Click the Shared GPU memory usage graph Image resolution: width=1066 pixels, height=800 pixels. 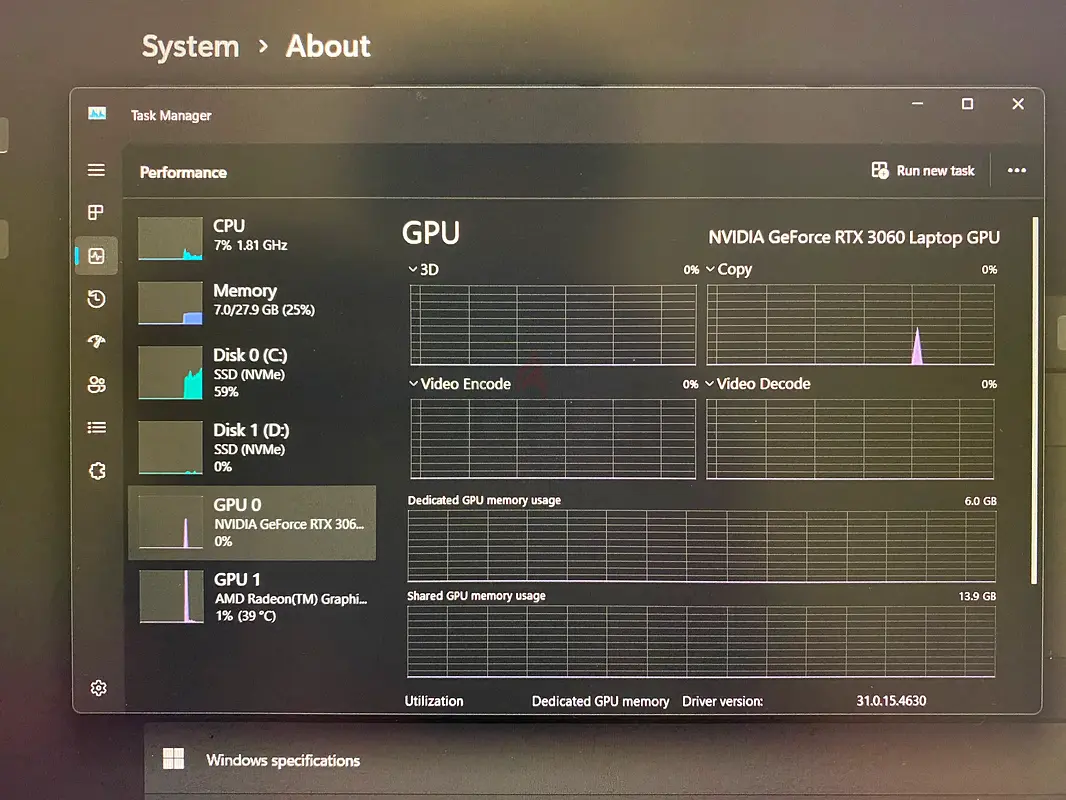tap(701, 641)
